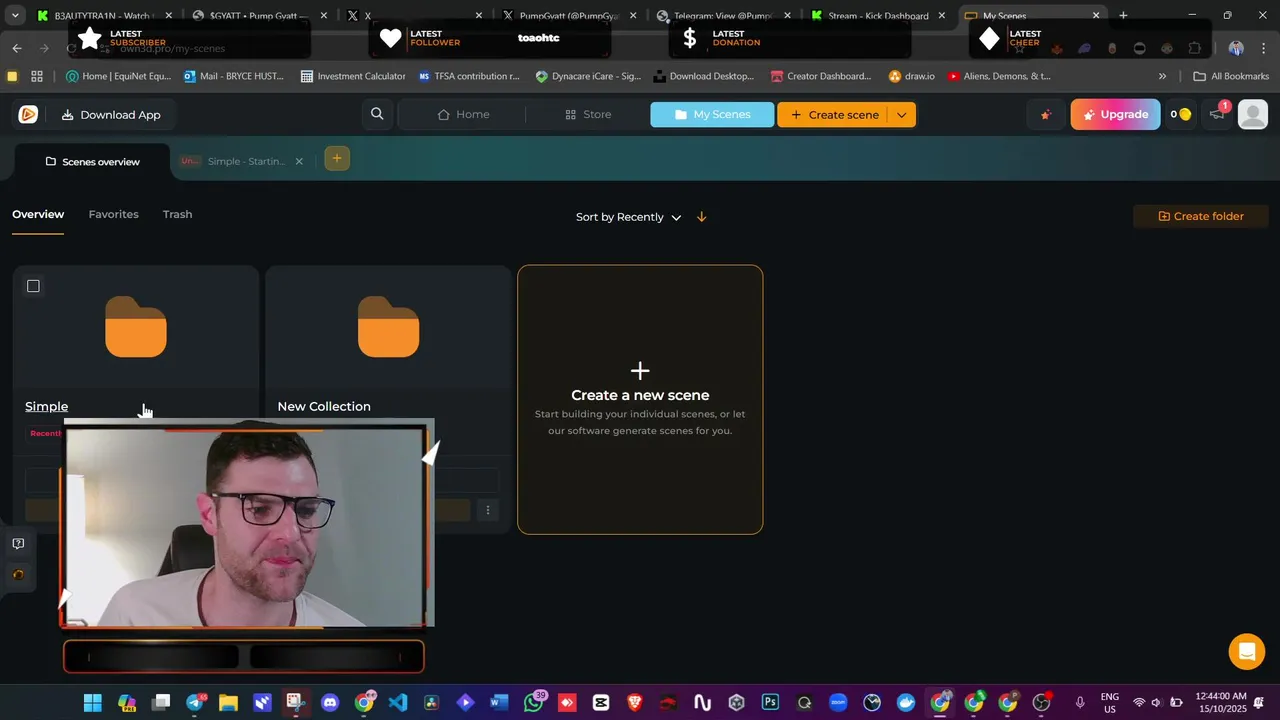Click the Download App button

click(110, 114)
